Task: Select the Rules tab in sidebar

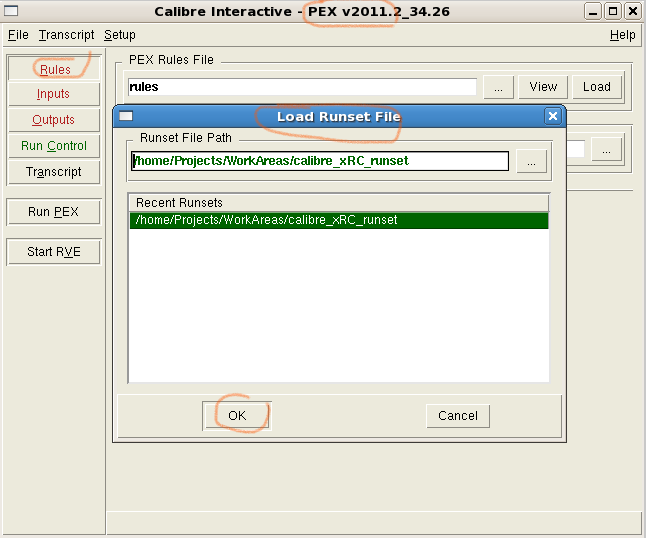Action: pos(54,69)
